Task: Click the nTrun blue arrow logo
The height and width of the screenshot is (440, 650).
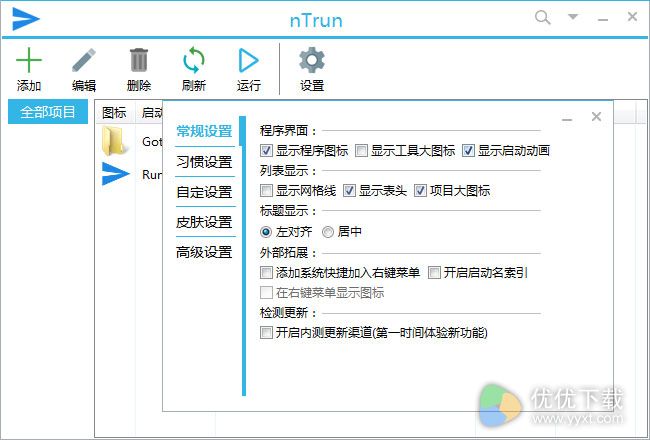Action: click(26, 19)
